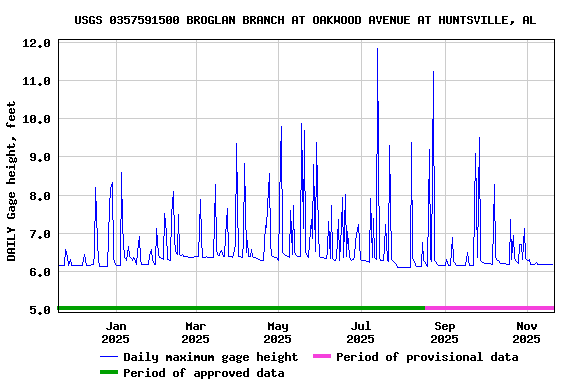
Task: Click the 6.0 y-axis tick label
Action: [x=40, y=272]
